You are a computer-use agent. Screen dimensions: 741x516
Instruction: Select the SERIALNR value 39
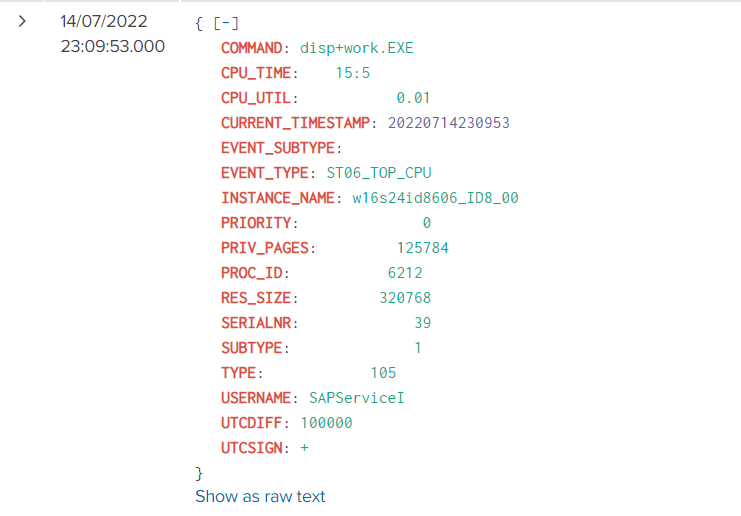422,323
